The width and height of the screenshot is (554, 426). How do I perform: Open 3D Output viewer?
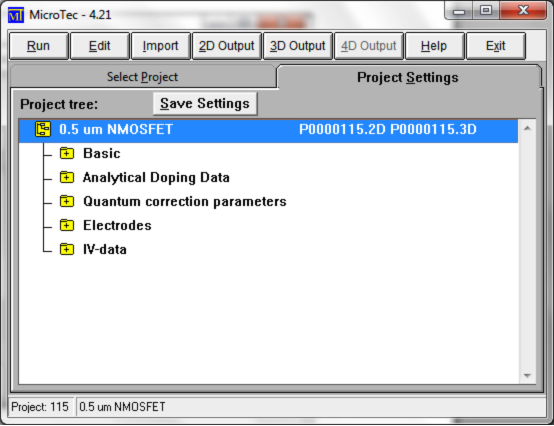coord(298,46)
